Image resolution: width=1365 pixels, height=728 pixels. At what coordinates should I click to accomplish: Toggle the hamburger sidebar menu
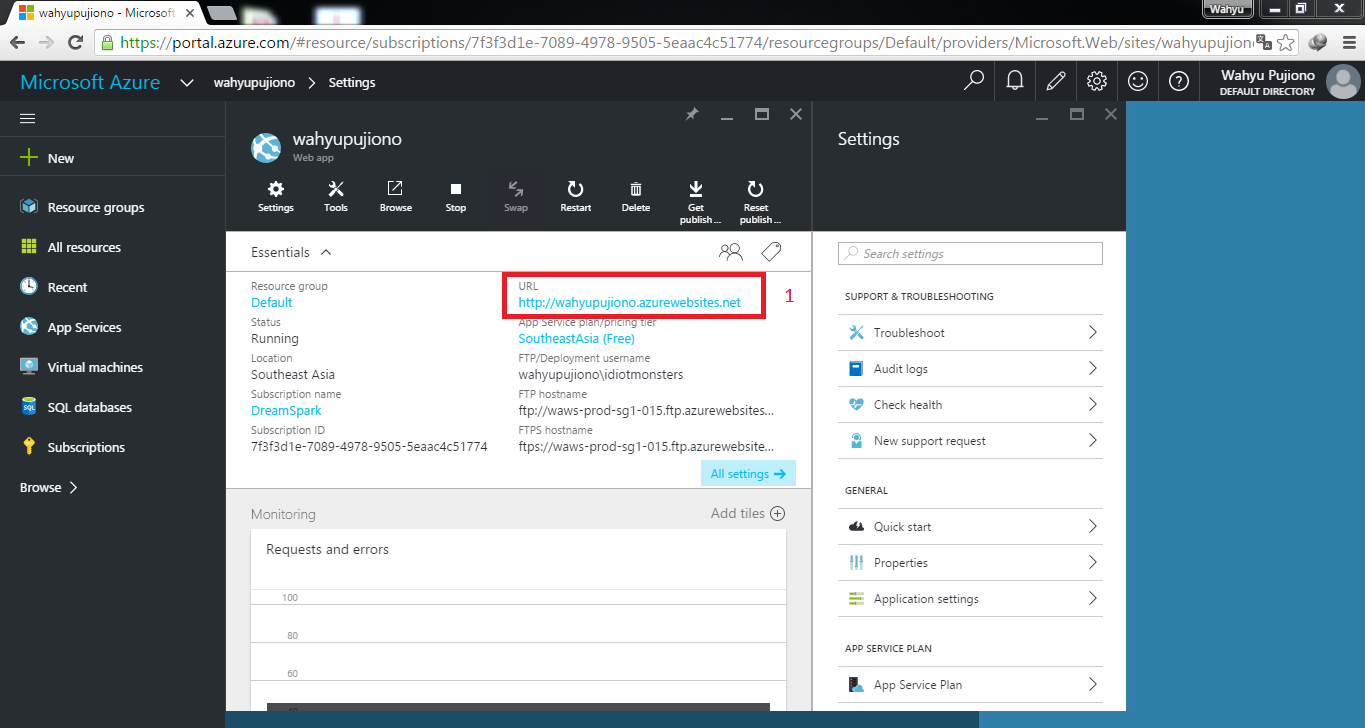[28, 118]
